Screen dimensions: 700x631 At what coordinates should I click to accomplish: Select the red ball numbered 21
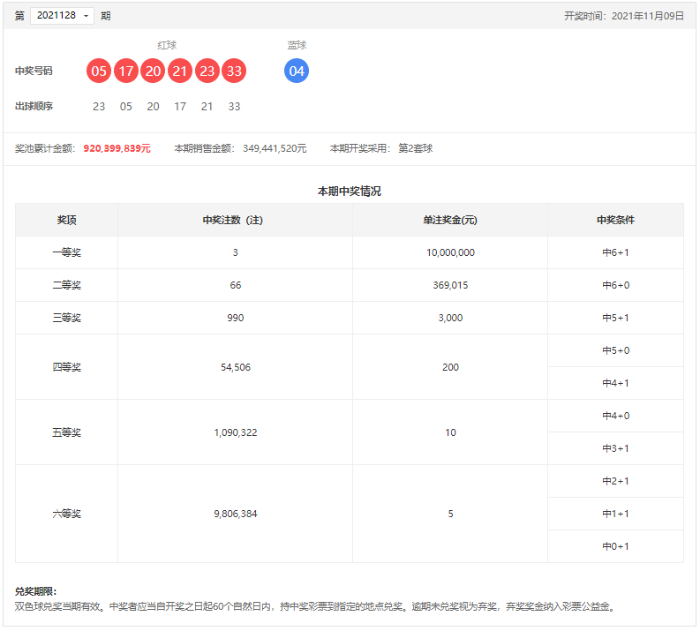pyautogui.click(x=179, y=71)
